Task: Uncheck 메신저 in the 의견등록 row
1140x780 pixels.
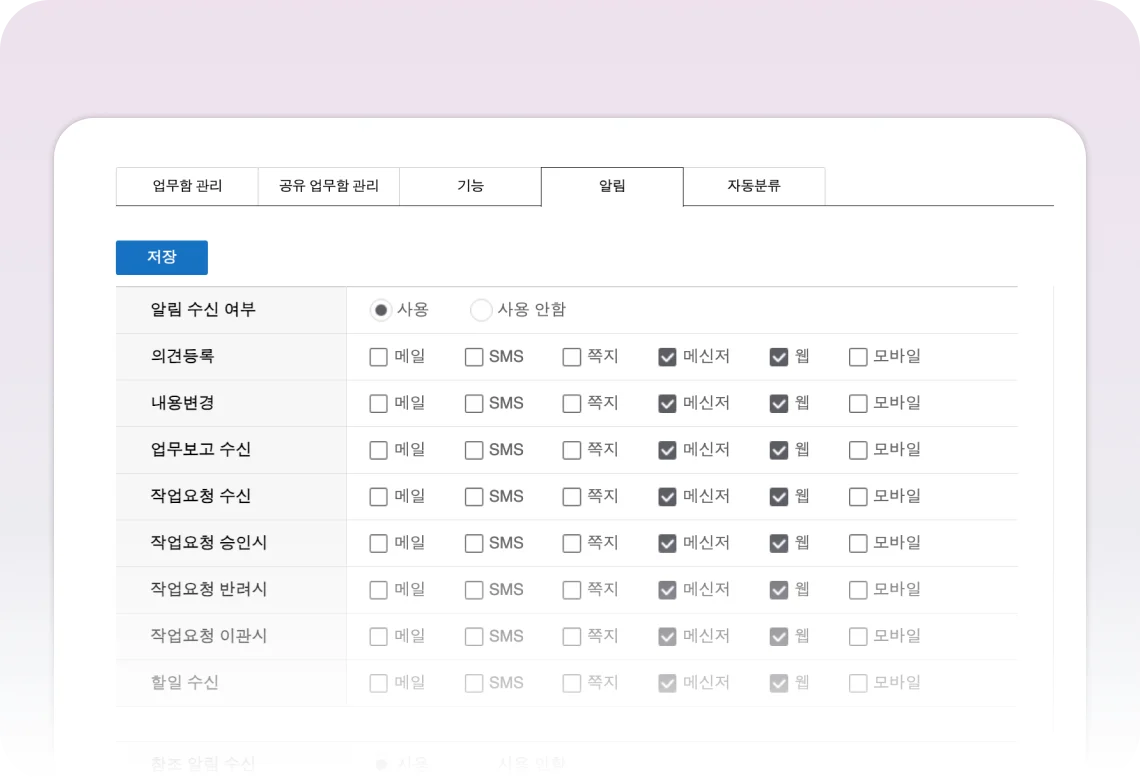Action: (x=667, y=357)
